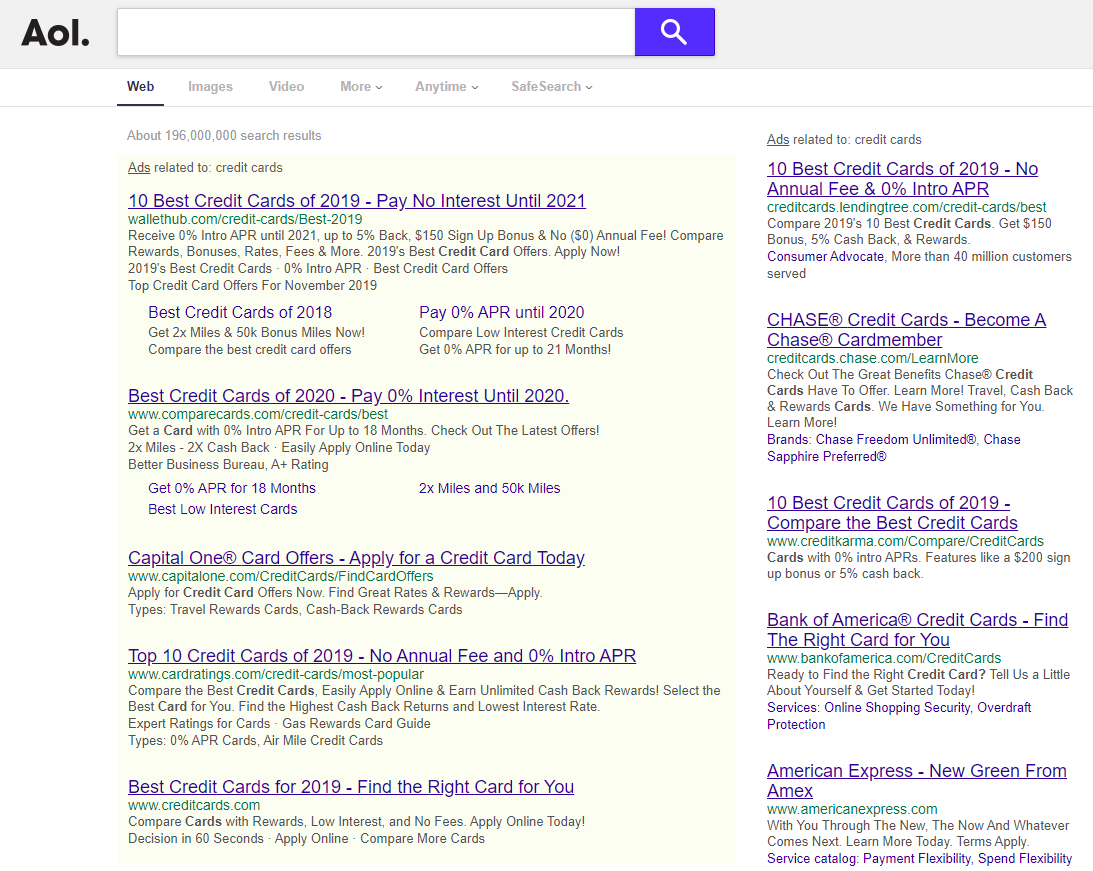Click Best Low Interest Cards sitelink
The height and width of the screenshot is (871, 1093).
(x=222, y=509)
